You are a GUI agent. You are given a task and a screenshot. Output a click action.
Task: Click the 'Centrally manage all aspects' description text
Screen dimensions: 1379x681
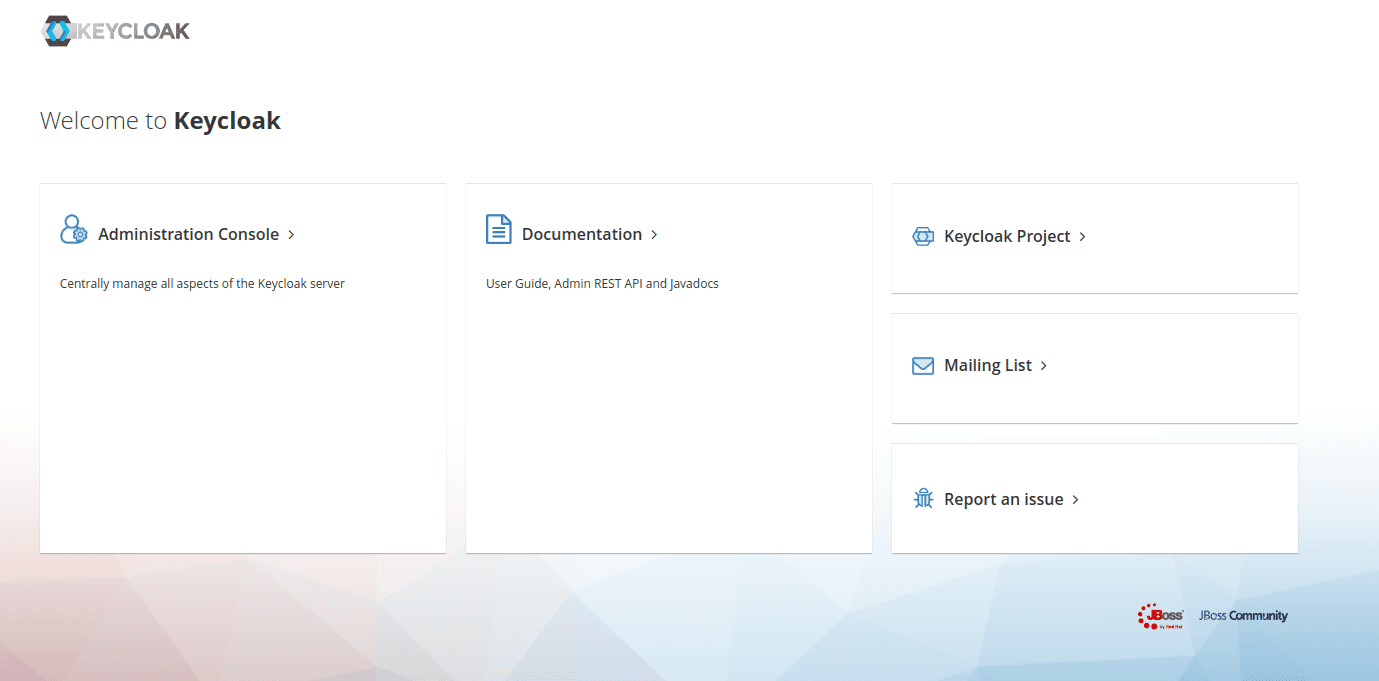[x=202, y=284]
